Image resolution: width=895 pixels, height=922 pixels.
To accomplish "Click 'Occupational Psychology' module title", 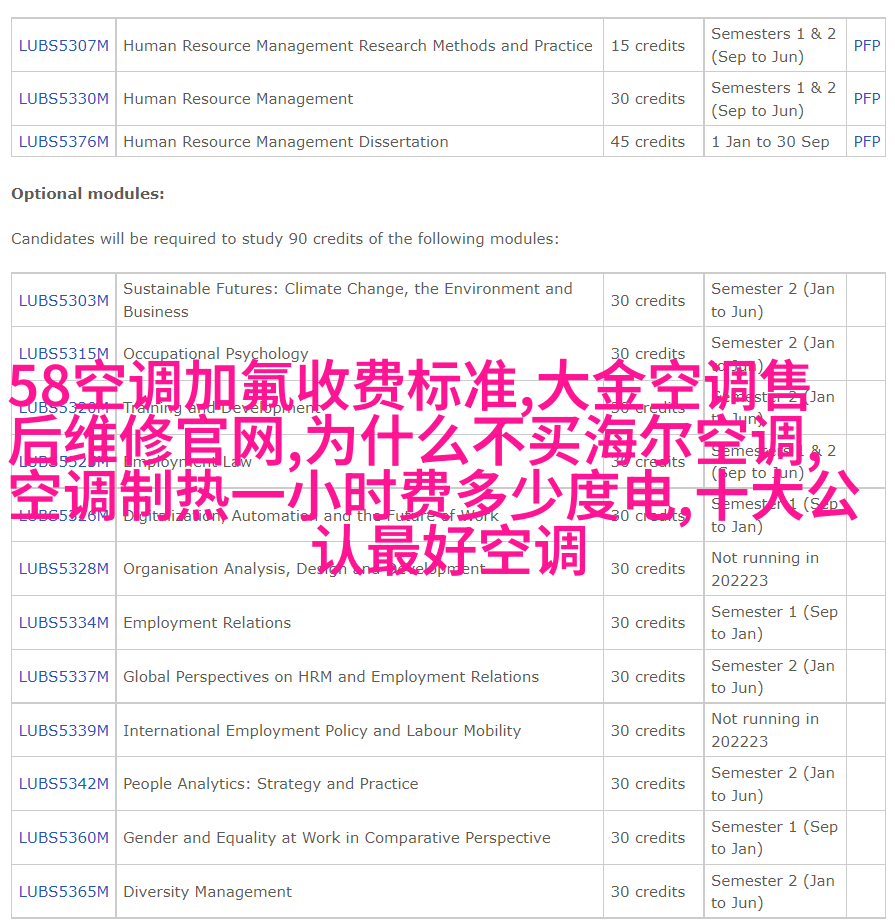I will tap(216, 353).
